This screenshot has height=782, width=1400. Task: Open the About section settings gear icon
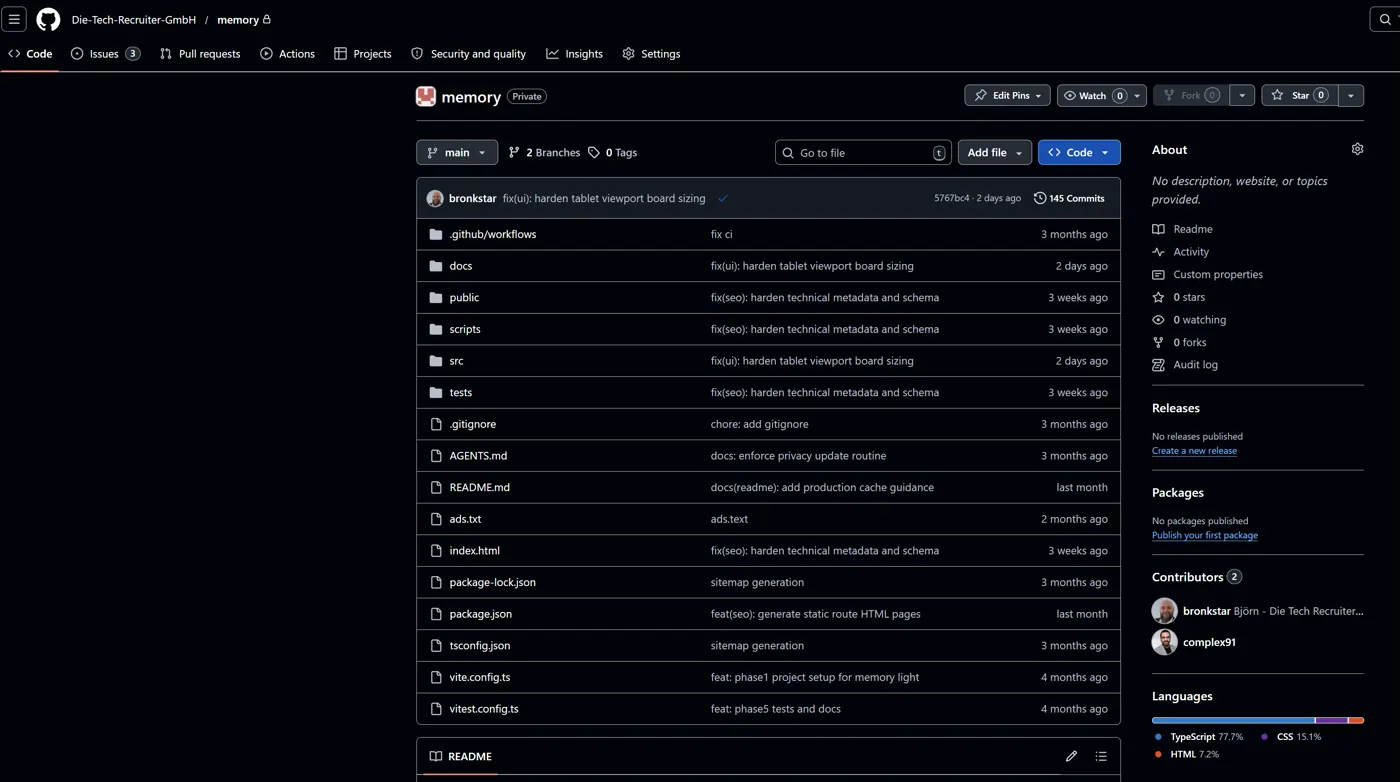click(1357, 148)
